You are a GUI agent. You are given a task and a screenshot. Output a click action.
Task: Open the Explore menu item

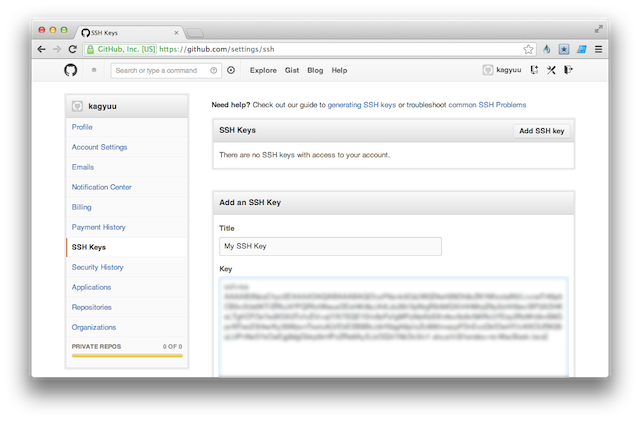click(x=263, y=70)
